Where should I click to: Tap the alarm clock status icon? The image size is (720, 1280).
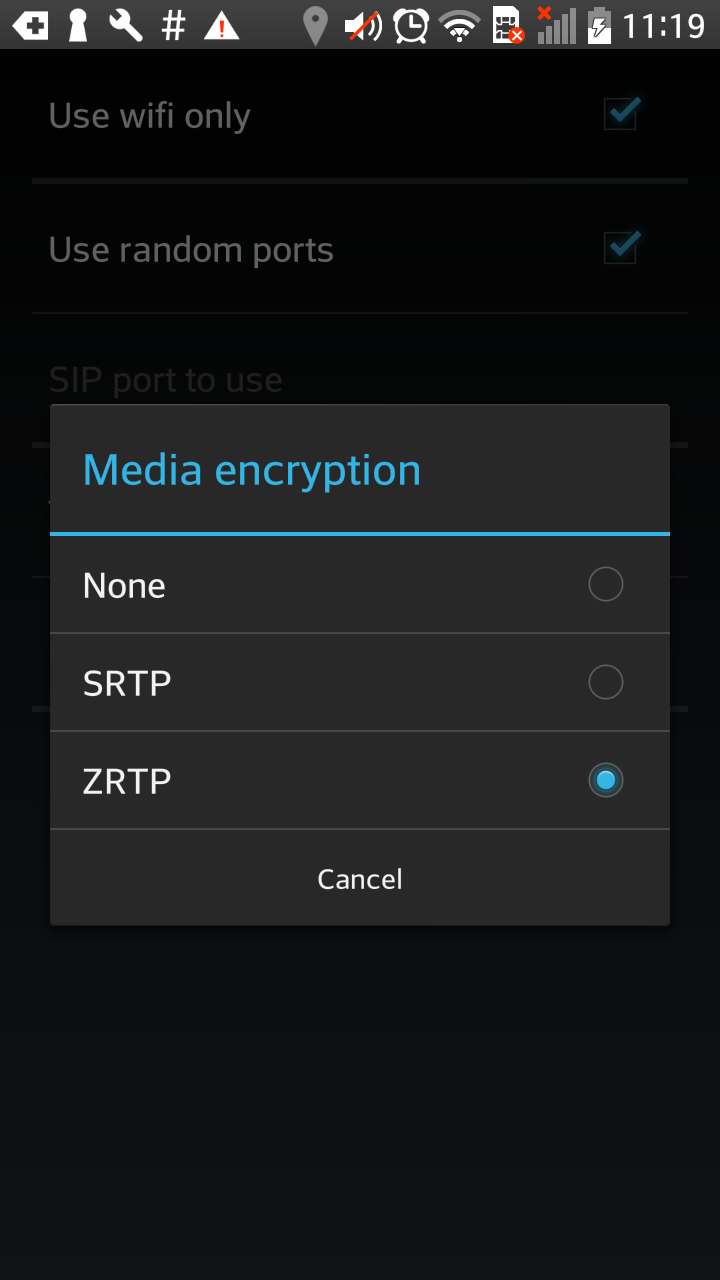[x=411, y=26]
